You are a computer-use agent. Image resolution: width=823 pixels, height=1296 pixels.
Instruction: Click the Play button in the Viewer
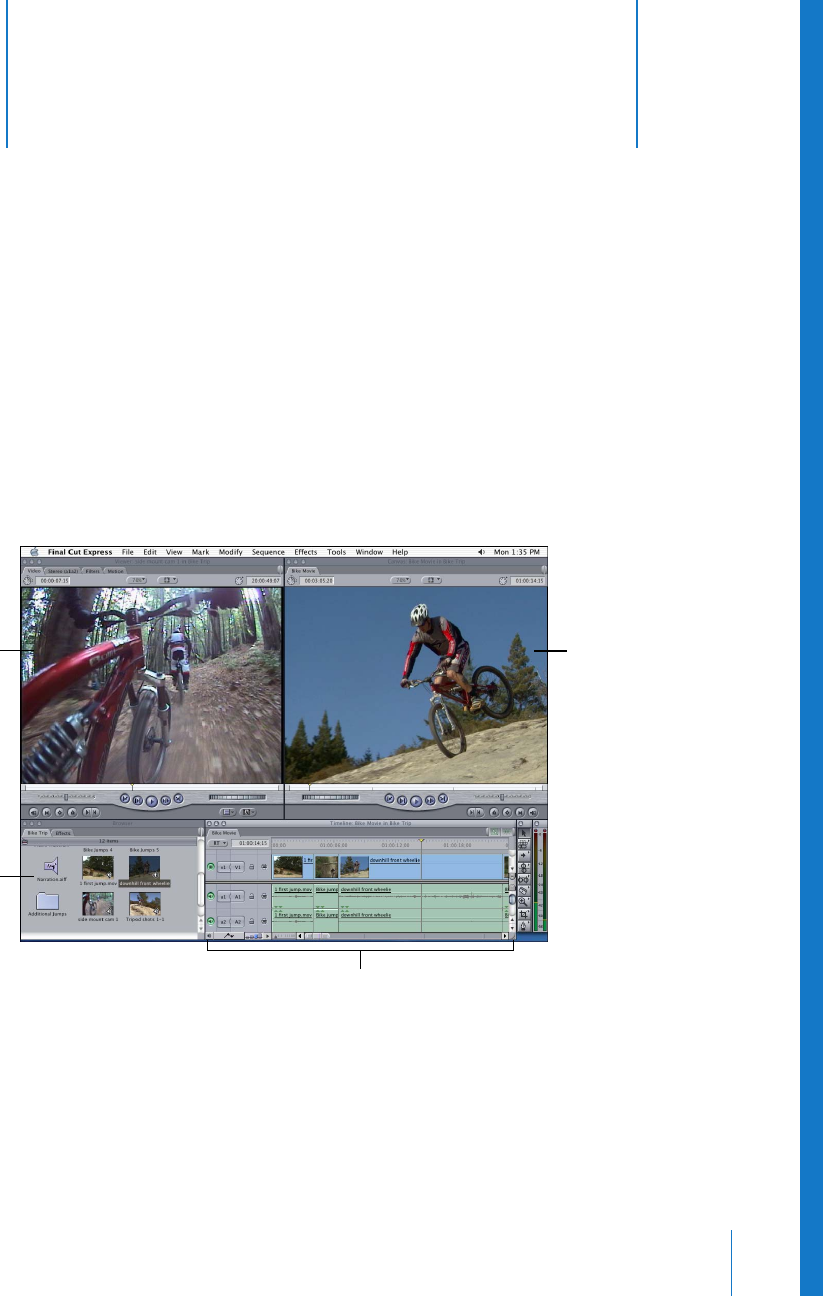[152, 800]
